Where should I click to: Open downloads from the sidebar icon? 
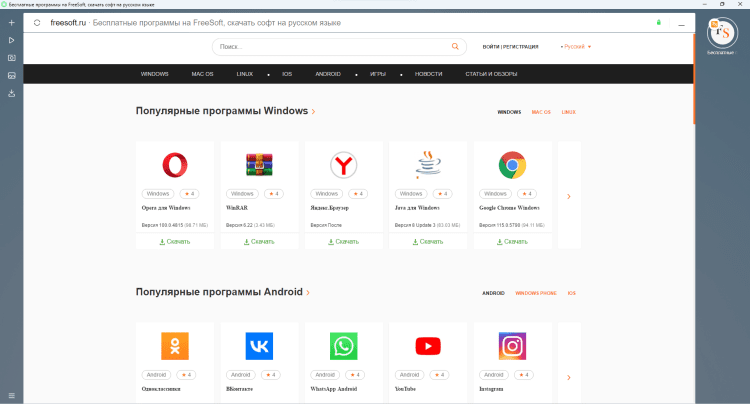coord(11,93)
